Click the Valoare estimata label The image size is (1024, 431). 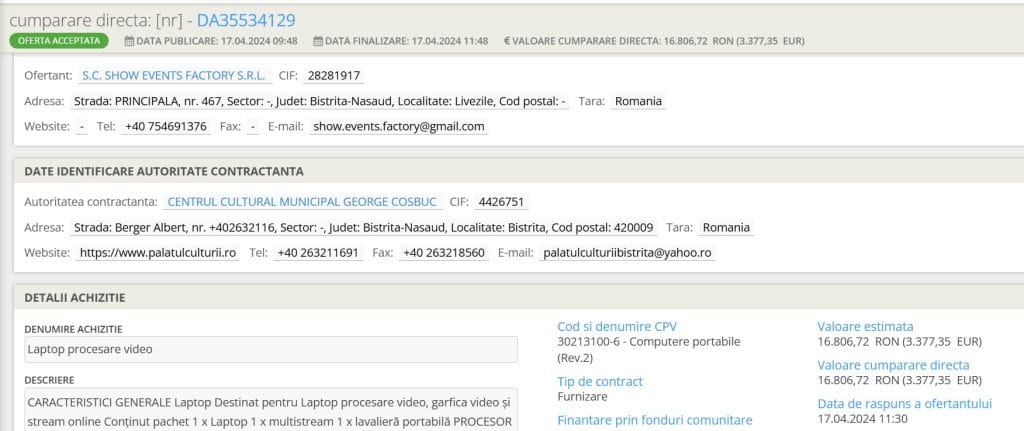(x=865, y=327)
